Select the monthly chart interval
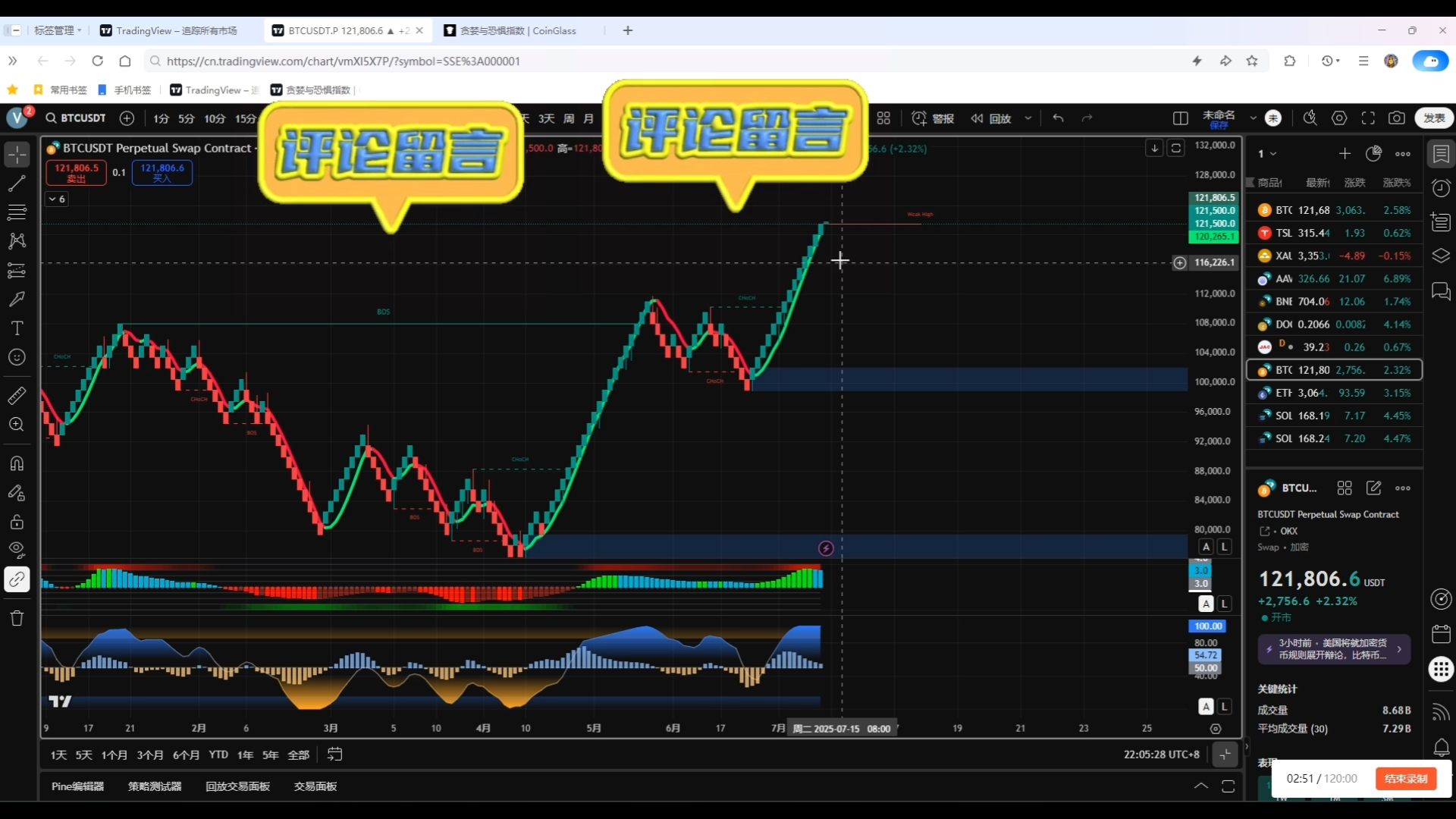 (x=588, y=118)
